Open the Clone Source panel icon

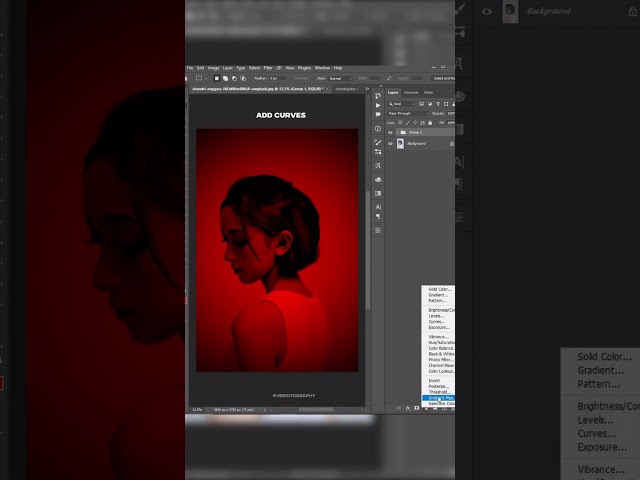378,166
